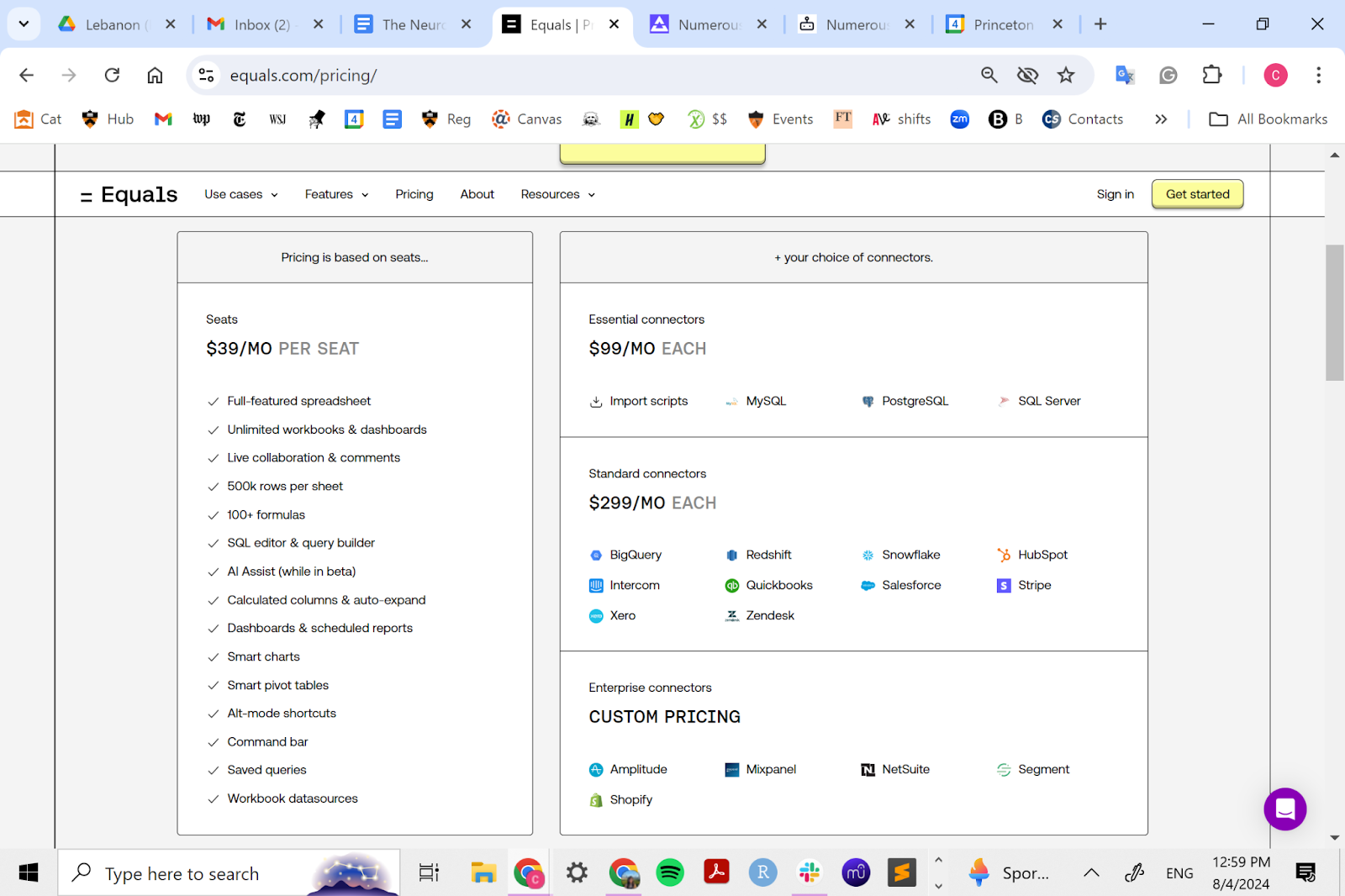This screenshot has width=1345, height=896.
Task: Click the Sign in link
Action: click(1115, 194)
